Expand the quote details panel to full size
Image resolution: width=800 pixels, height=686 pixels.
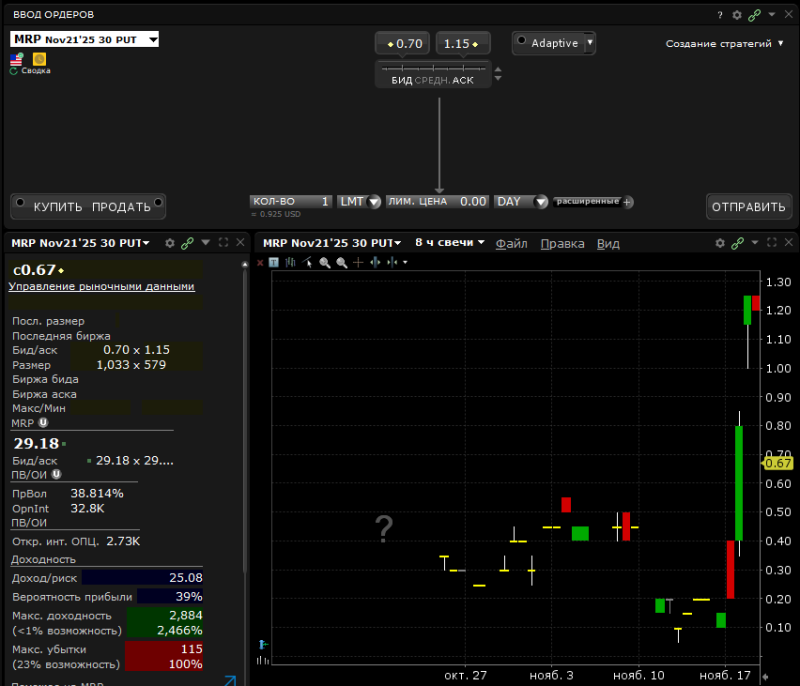(223, 243)
